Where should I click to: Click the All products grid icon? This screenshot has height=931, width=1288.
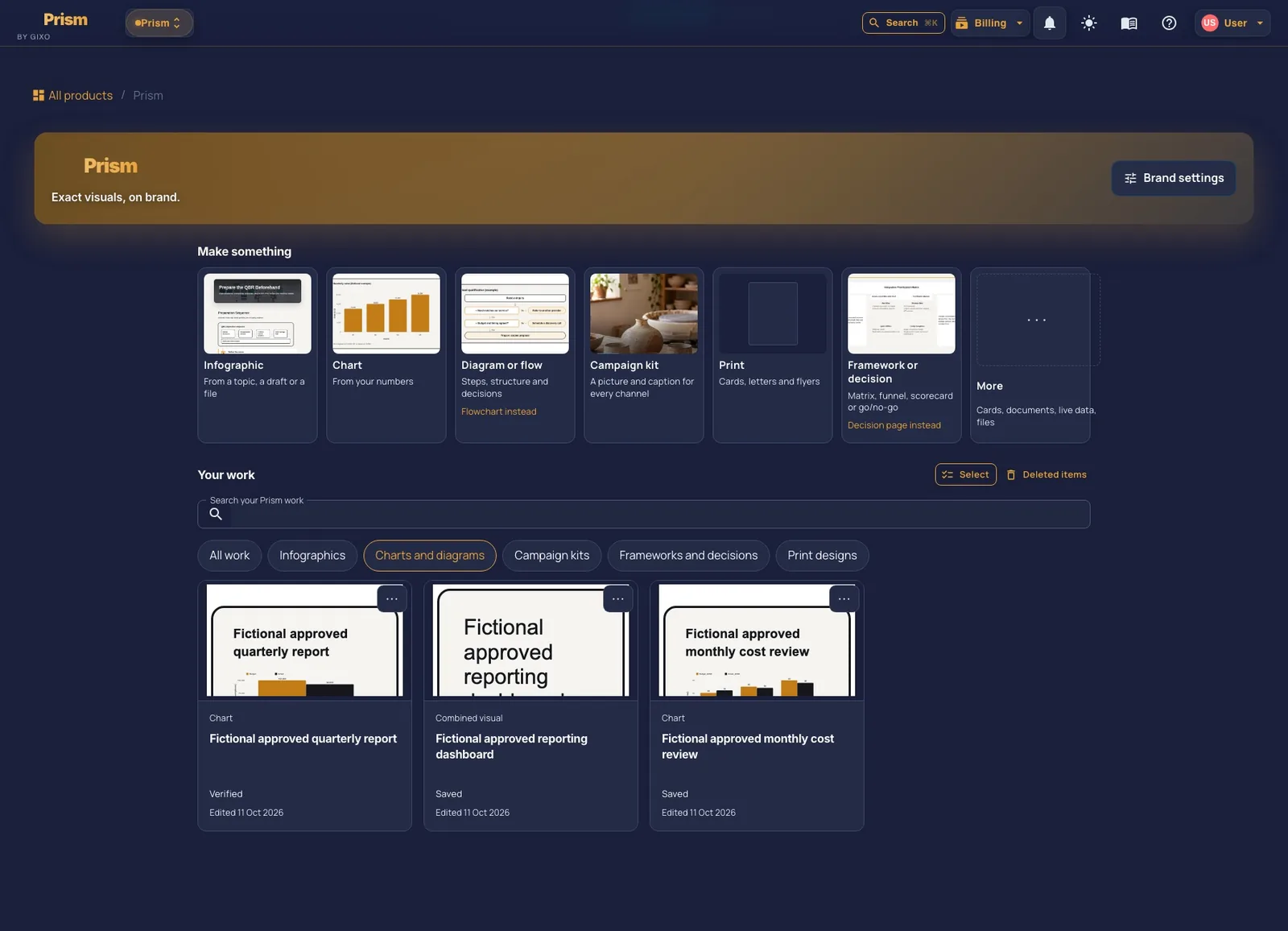(x=39, y=96)
